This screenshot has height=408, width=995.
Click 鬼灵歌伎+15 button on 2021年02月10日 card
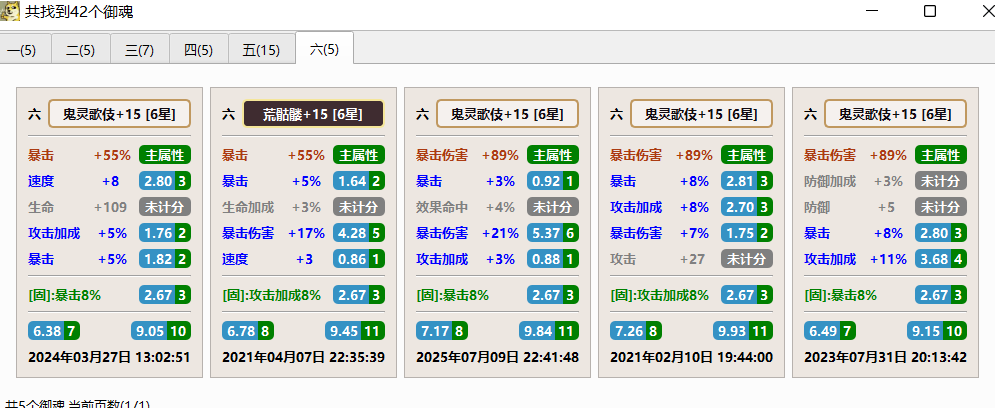(701, 114)
